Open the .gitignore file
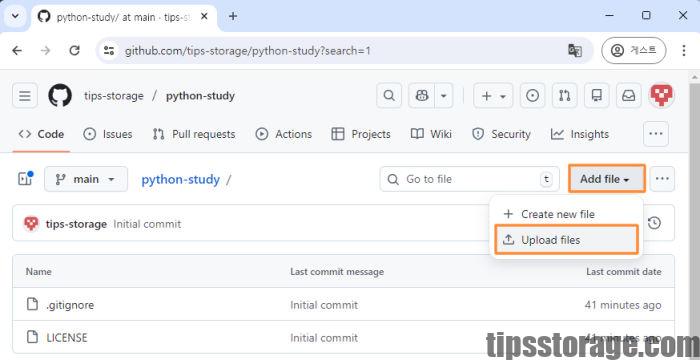 click(x=70, y=305)
